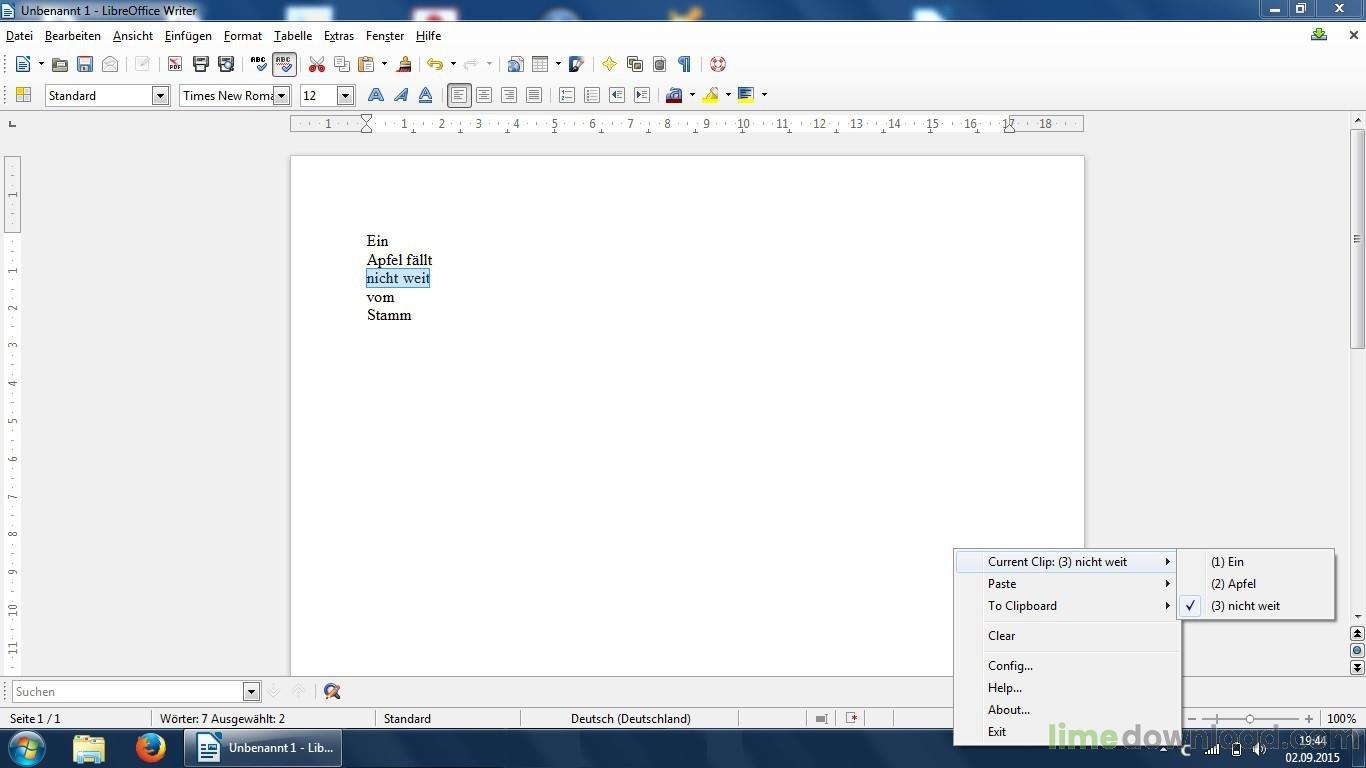Open the paragraph style dropdown showing Standard
This screenshot has height=768, width=1366.
pyautogui.click(x=160, y=95)
